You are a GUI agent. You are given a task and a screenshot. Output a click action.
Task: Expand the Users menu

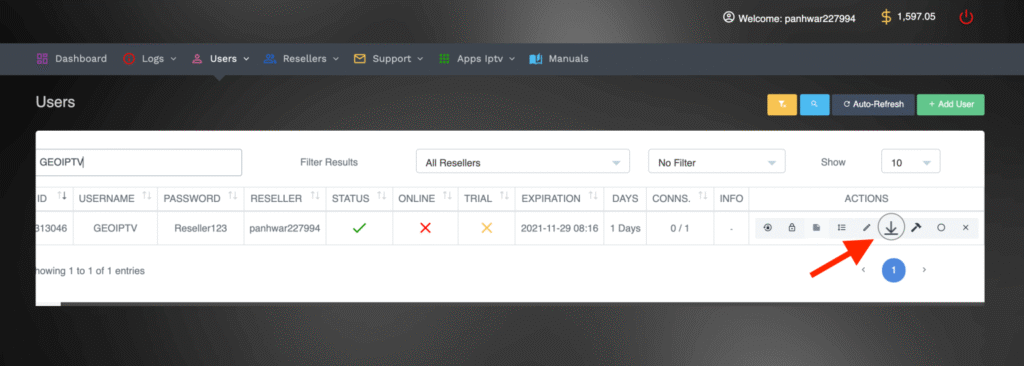[221, 59]
